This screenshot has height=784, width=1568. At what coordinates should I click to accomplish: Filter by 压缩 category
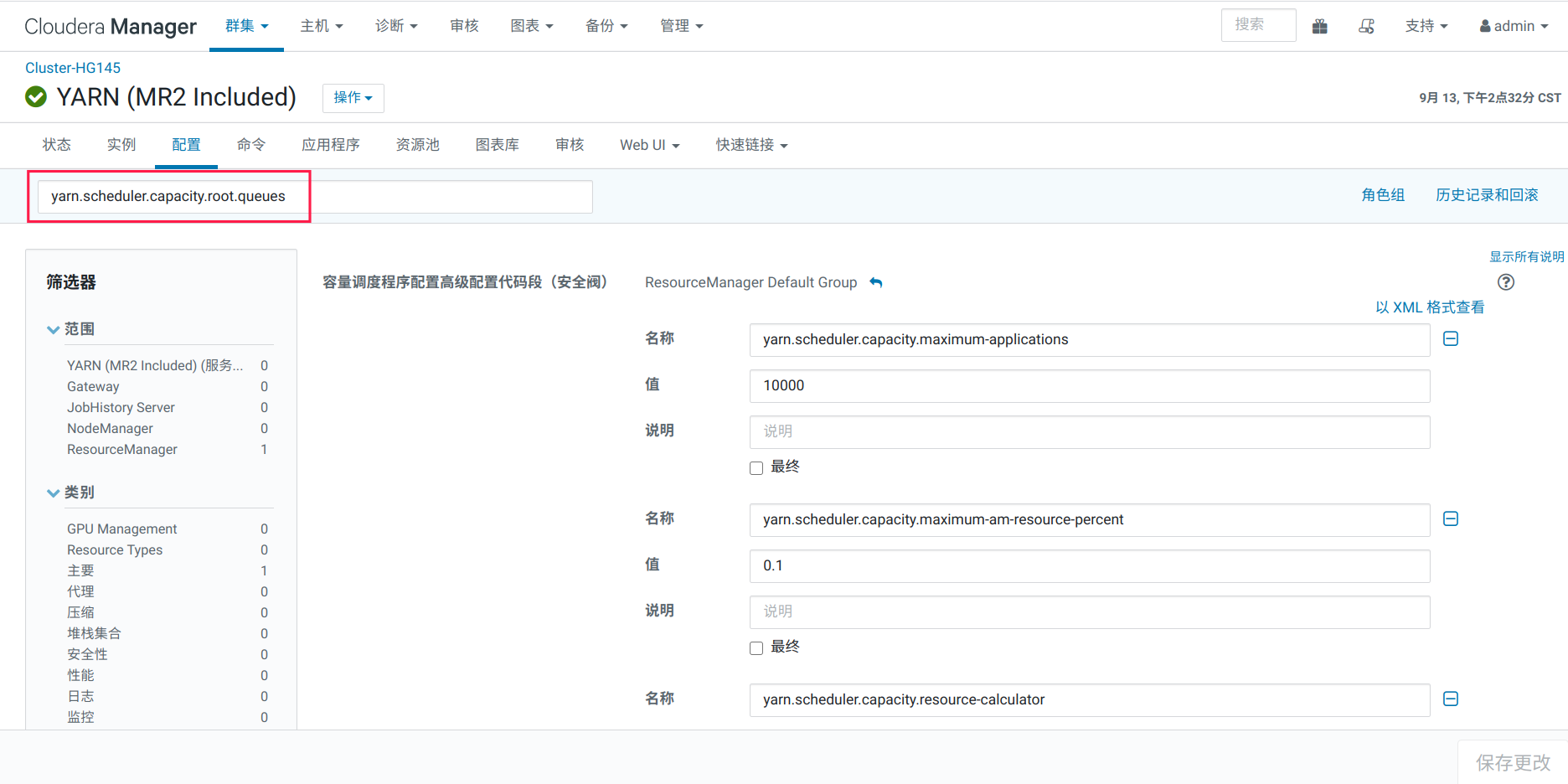(80, 613)
